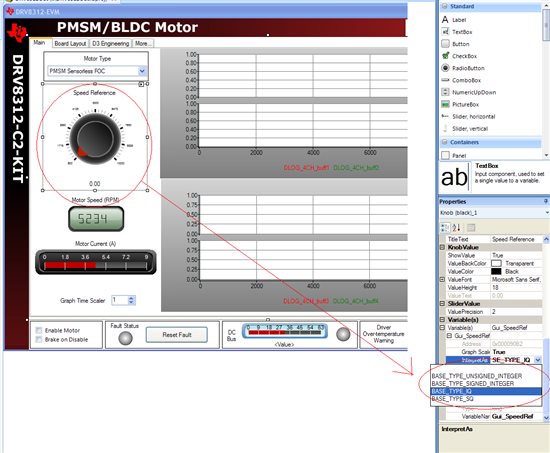This screenshot has width=550, height=453.
Task: Edit the ValuePrecision property value
Action: (516, 312)
